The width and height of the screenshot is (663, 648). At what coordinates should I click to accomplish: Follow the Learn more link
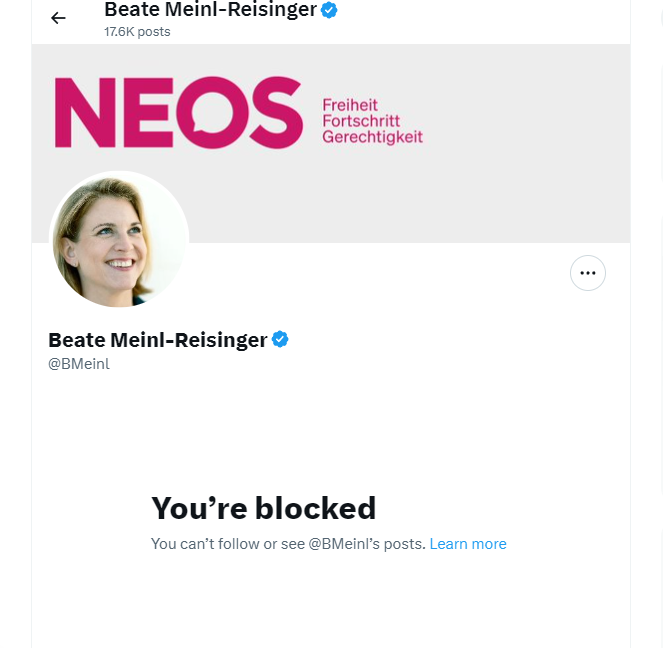click(468, 544)
